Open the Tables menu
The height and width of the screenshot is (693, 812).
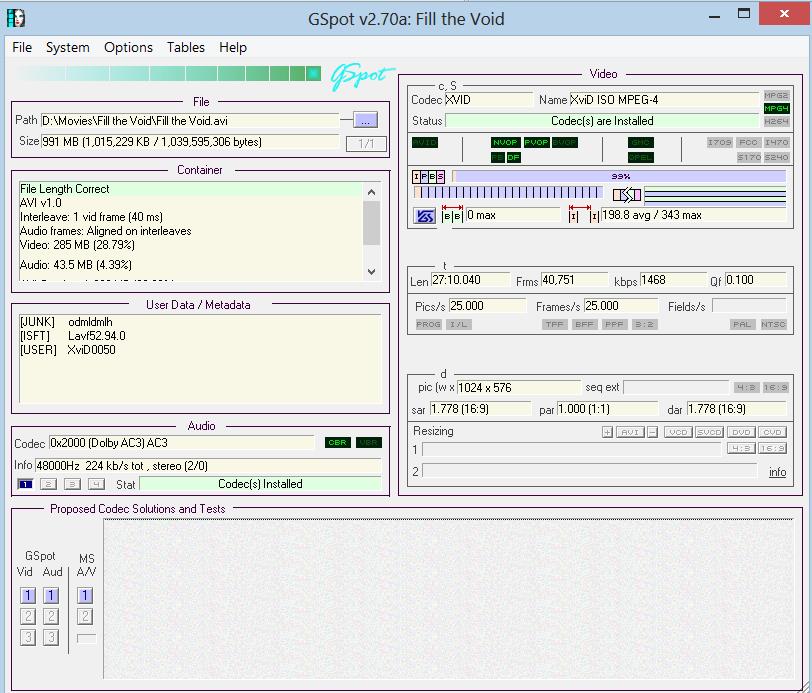point(185,48)
